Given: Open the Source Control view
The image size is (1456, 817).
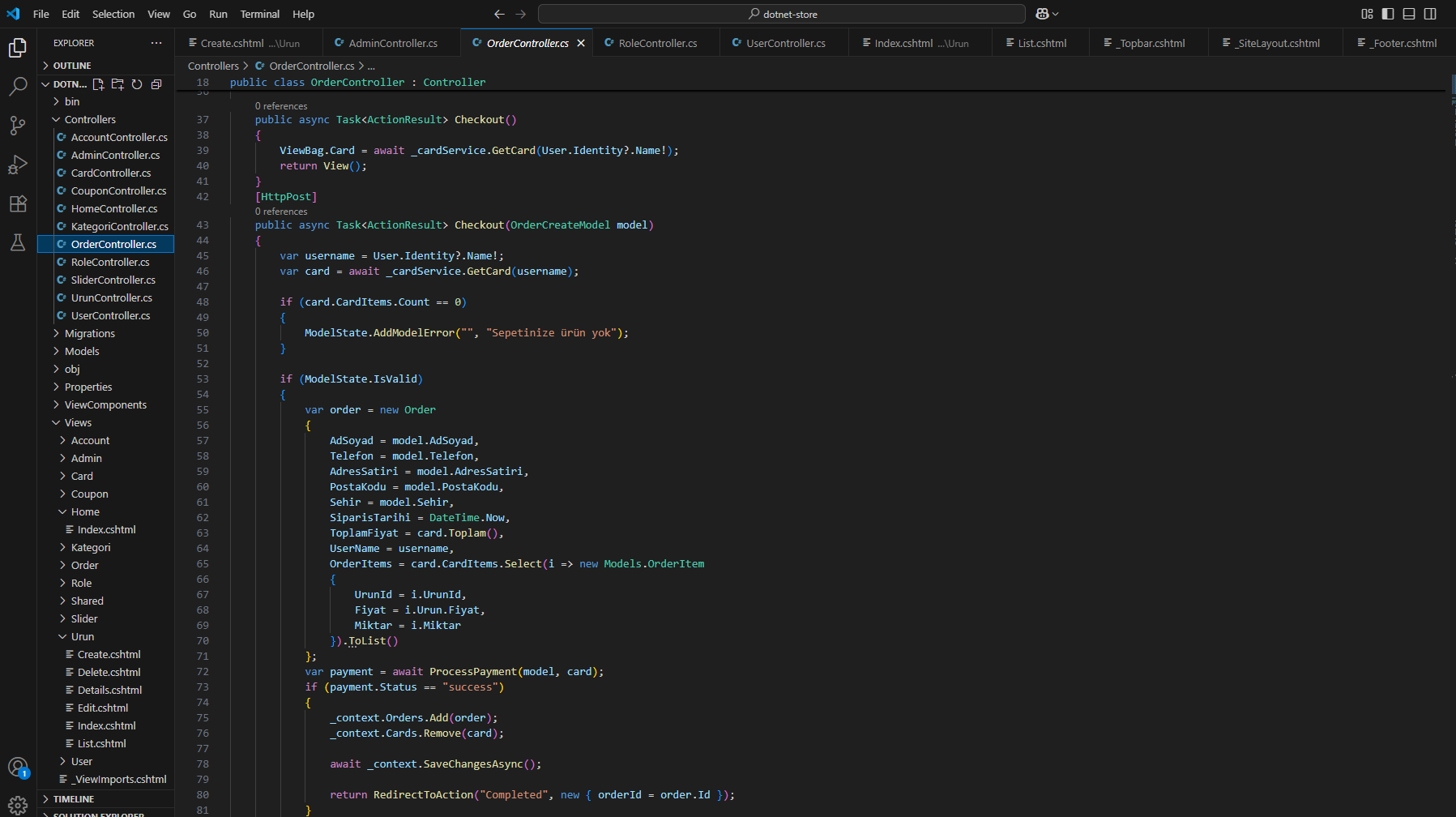Looking at the screenshot, I should click(18, 126).
